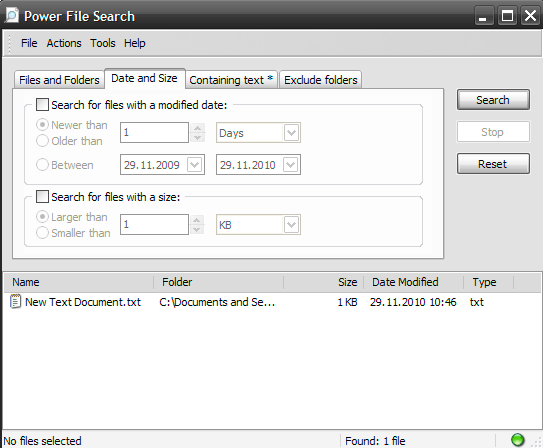Sort results by the Type column header
The height and width of the screenshot is (448, 543).
click(488, 282)
